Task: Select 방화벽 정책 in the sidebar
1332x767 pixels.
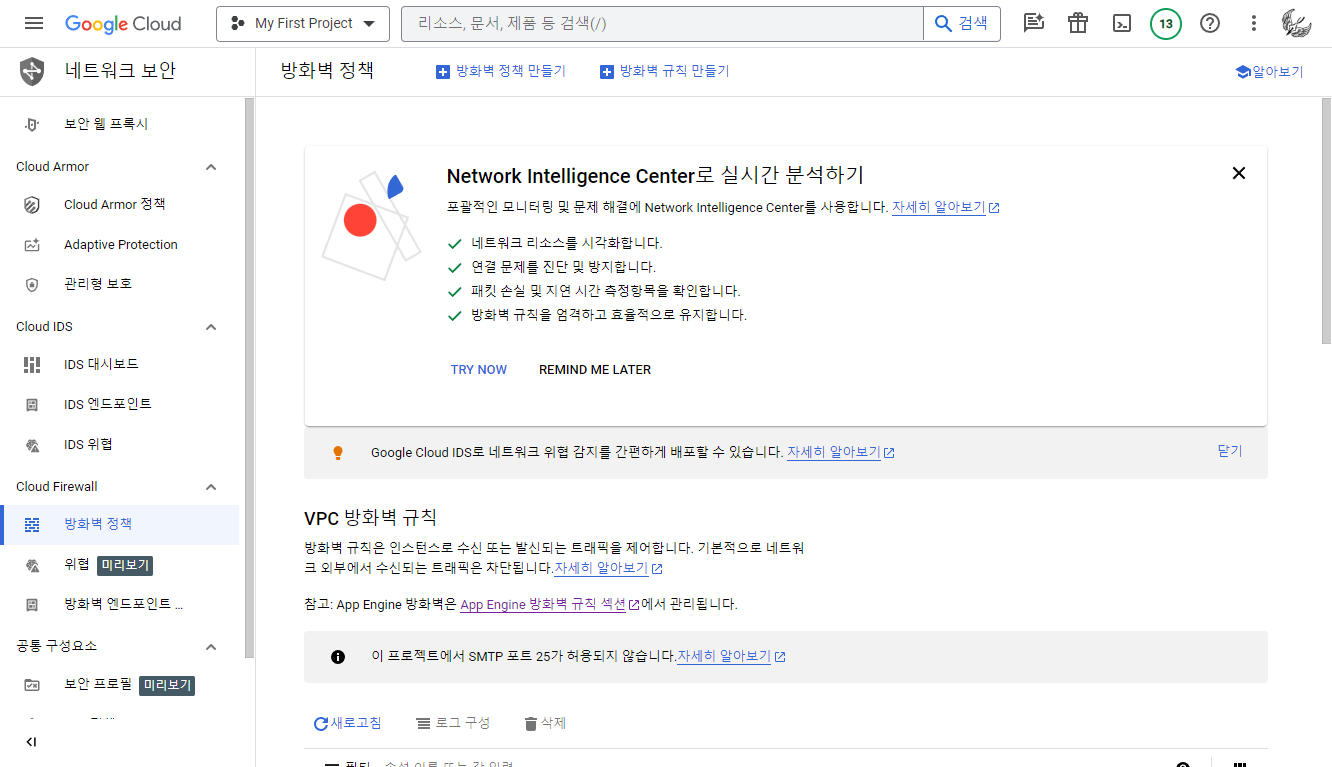Action: (121, 524)
